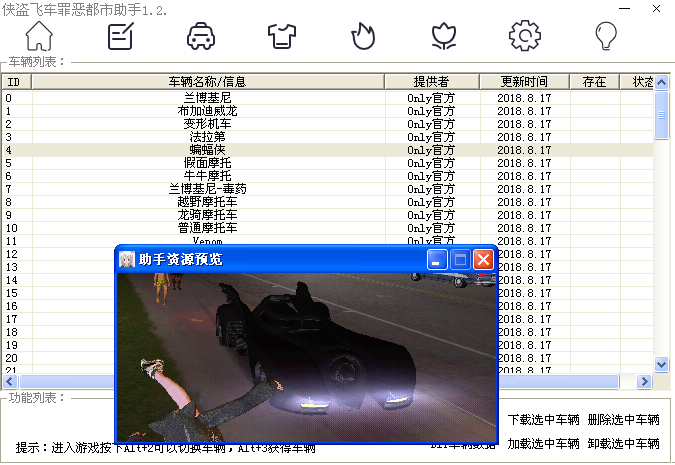The image size is (675, 465).
Task: Open the gear settings icon page
Action: tap(525, 36)
